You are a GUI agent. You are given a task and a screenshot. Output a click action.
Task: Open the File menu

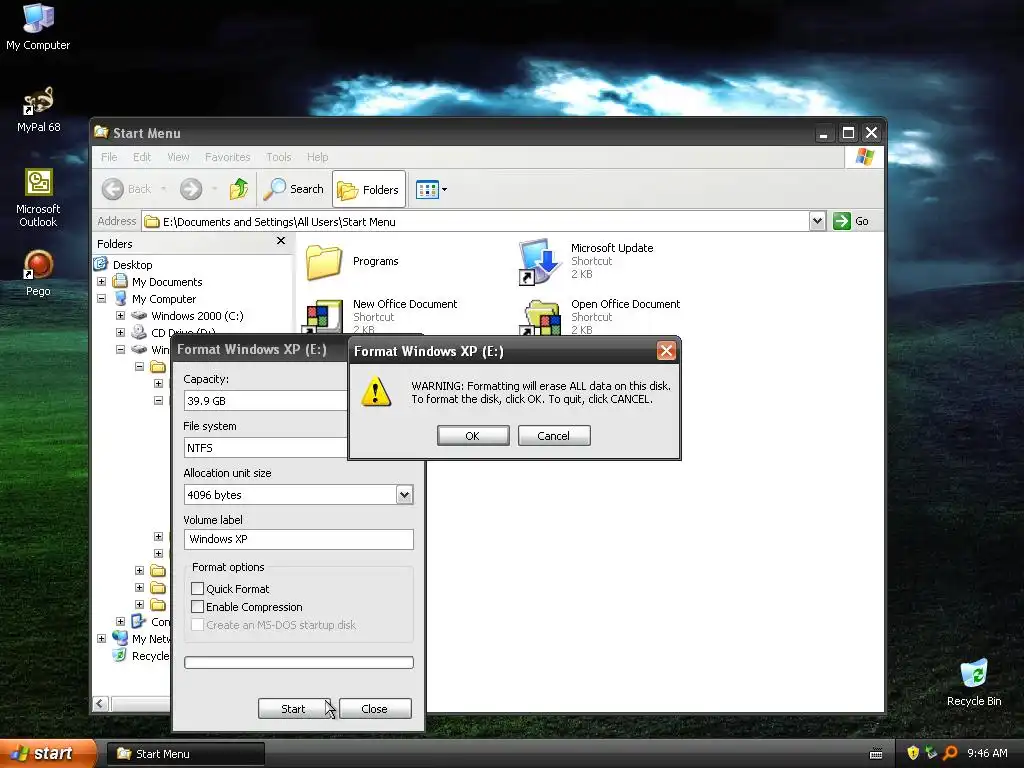(109, 157)
